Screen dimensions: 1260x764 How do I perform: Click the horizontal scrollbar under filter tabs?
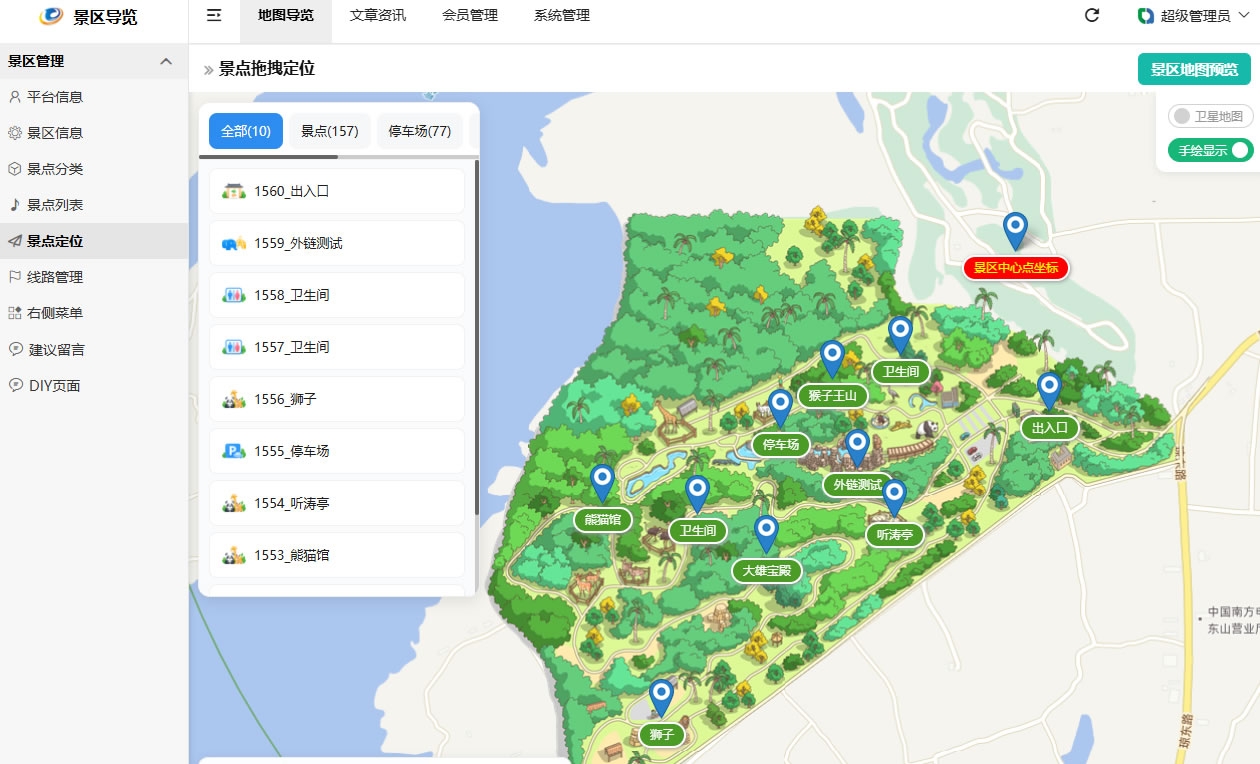click(x=268, y=157)
